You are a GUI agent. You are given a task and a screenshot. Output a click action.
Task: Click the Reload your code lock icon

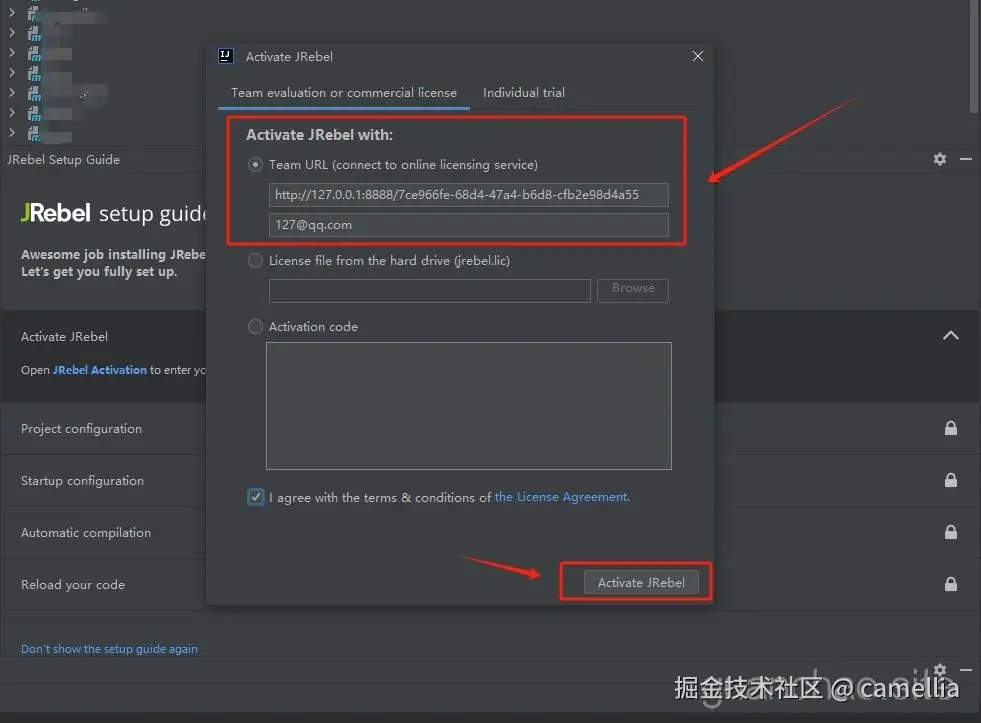tap(950, 584)
